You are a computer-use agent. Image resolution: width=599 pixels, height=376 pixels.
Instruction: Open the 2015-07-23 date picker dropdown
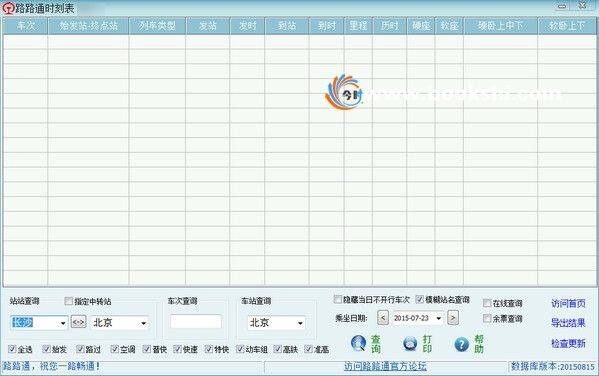[439, 318]
